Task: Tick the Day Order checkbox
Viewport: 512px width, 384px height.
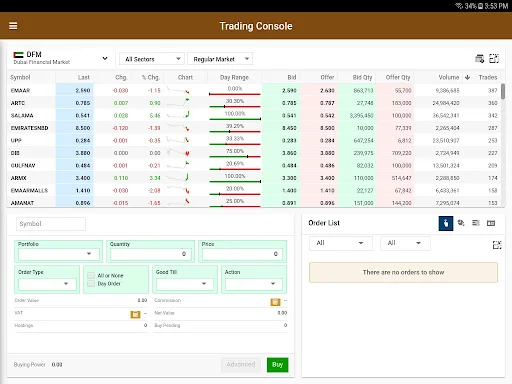Action: [x=91, y=284]
